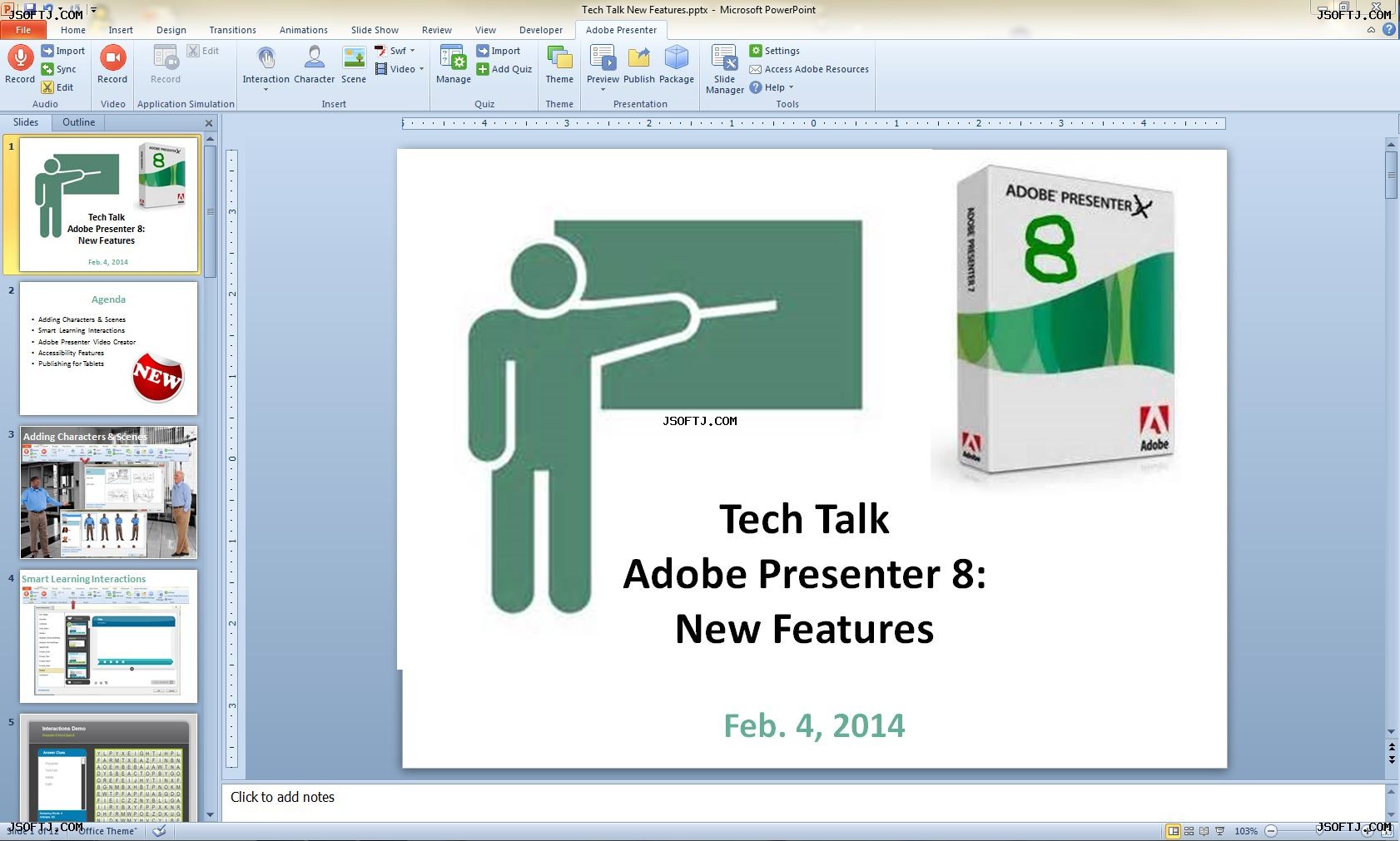Switch to Reading View in status bar

point(1204,831)
